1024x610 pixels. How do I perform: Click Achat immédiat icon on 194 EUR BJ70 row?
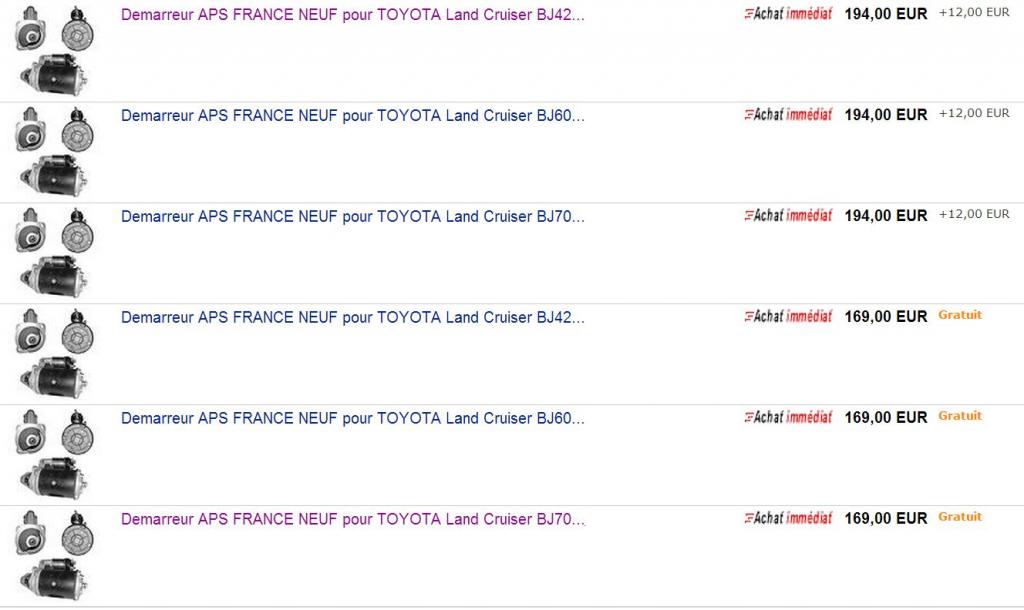tap(788, 216)
